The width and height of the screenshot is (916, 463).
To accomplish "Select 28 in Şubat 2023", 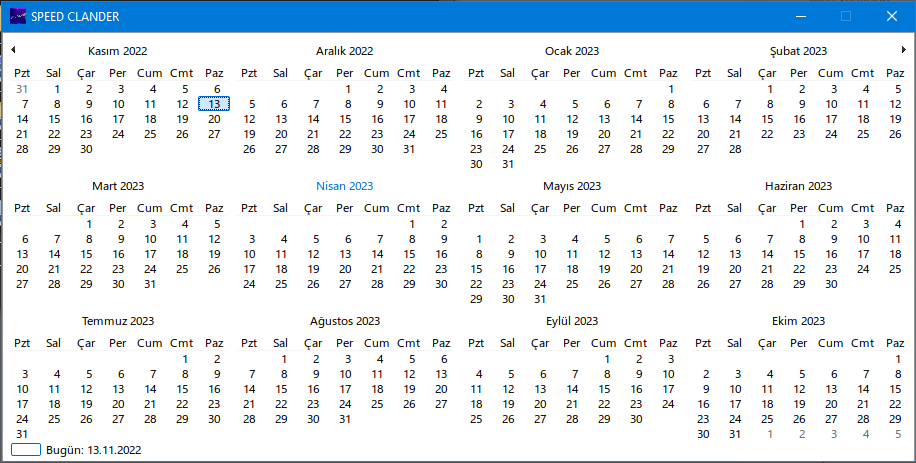I will pyautogui.click(x=735, y=149).
